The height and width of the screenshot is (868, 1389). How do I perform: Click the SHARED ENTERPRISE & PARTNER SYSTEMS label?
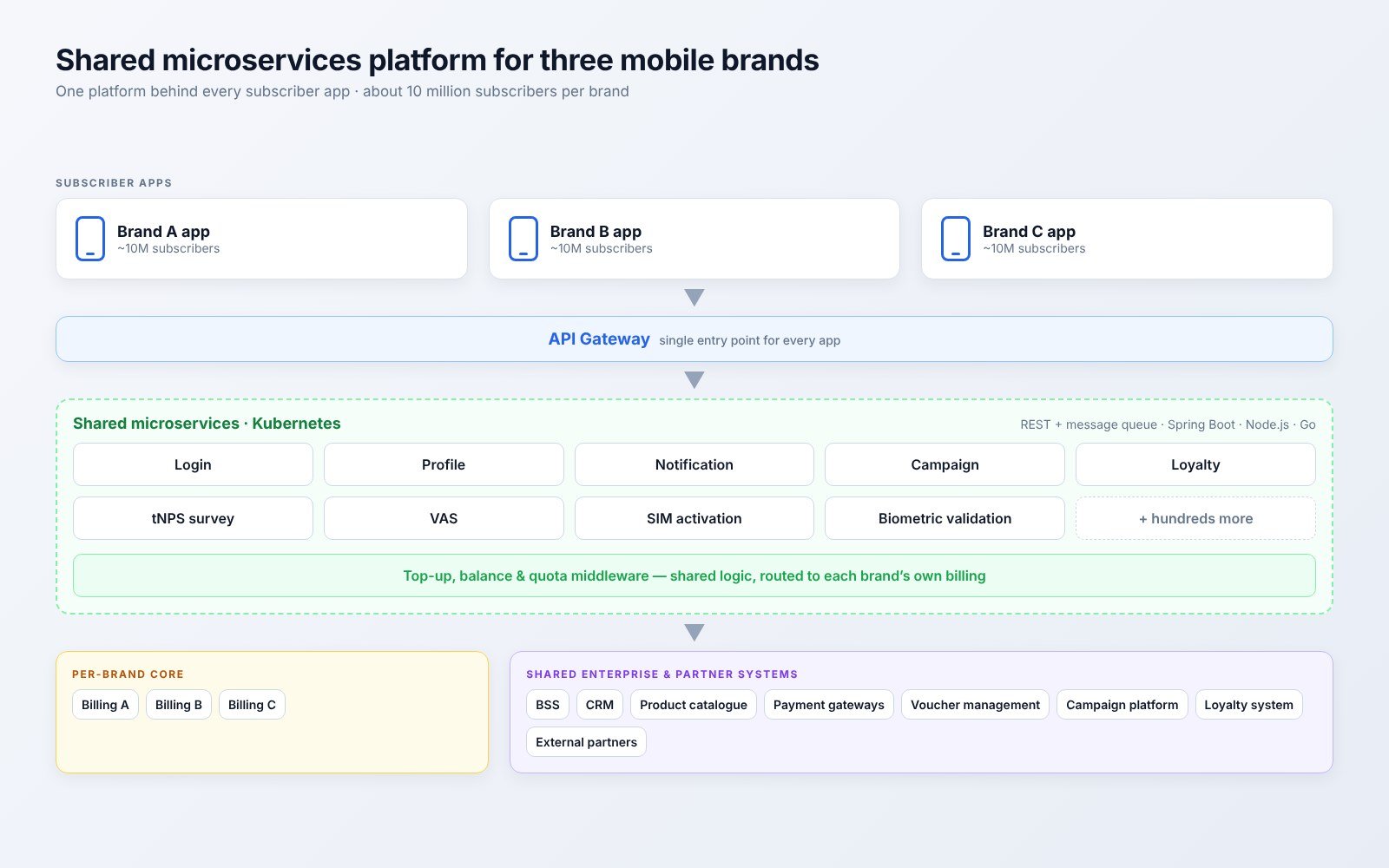point(662,674)
